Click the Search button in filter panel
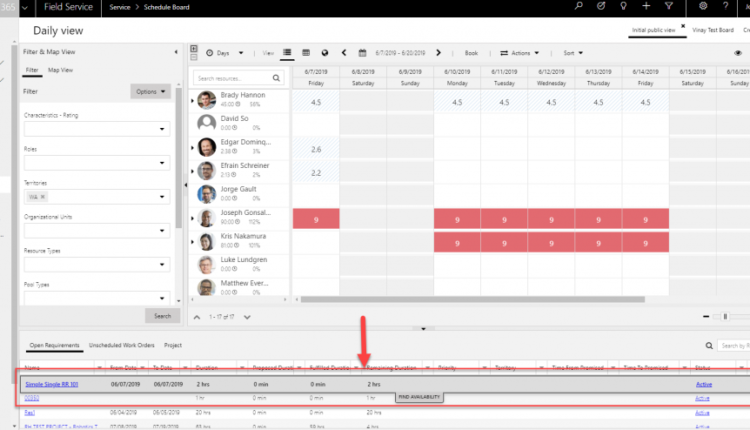The image size is (750, 430). tap(163, 315)
